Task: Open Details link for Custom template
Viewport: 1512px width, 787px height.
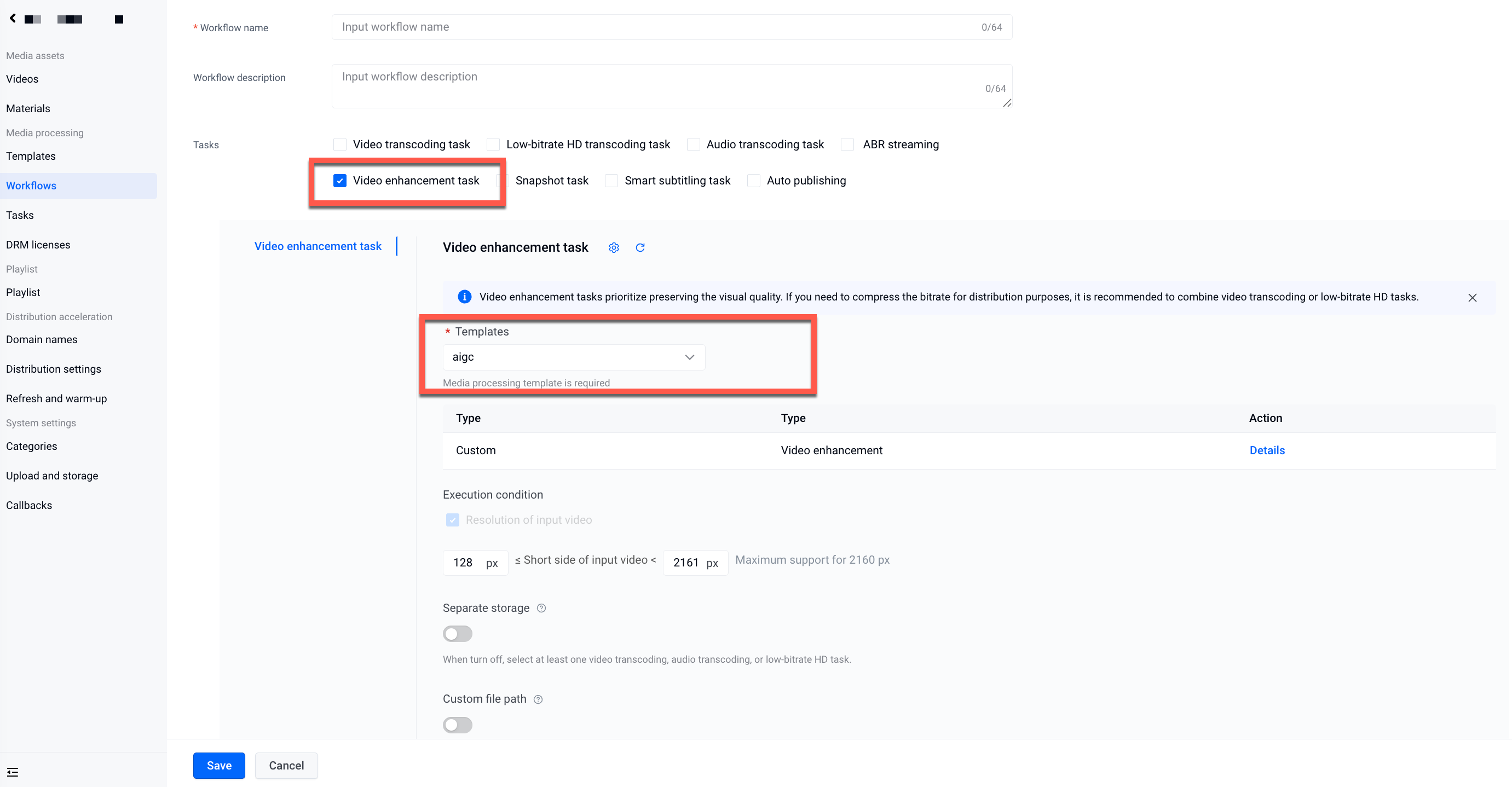Action: pyautogui.click(x=1267, y=450)
